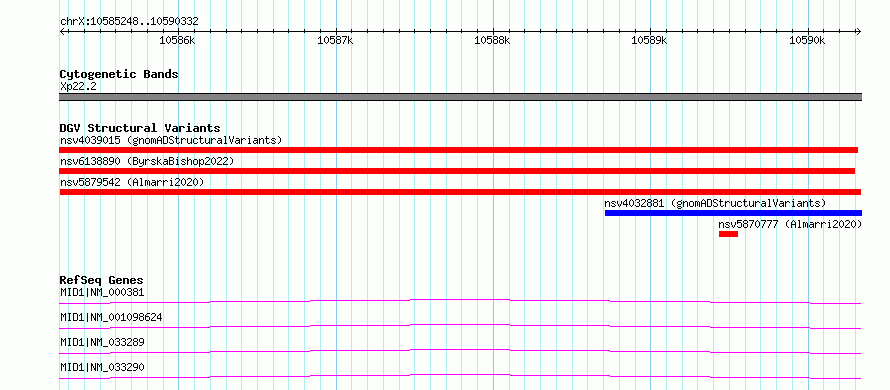Viewport: 890px width, 390px height.
Task: Click the MID1|NM_001098624 transcript label
Action: (x=111, y=317)
